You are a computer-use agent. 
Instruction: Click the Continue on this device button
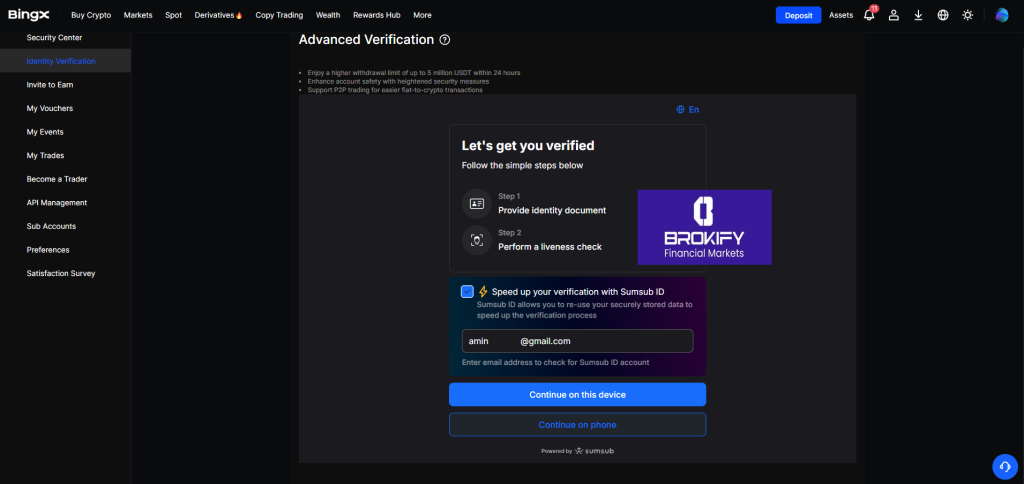[x=577, y=394]
